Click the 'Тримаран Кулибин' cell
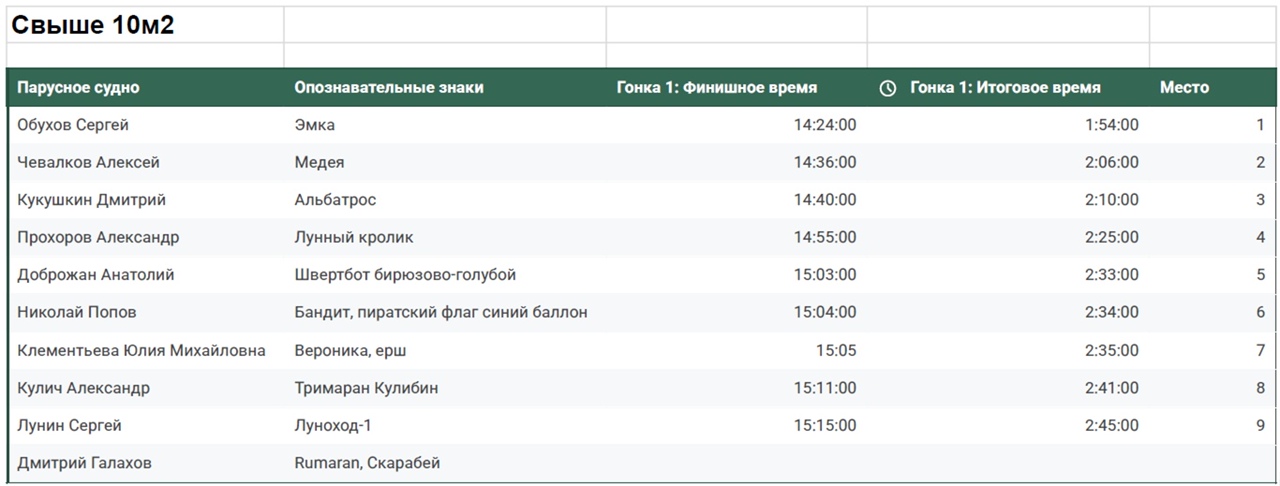Screen dimensions: 1280x486 (366, 388)
